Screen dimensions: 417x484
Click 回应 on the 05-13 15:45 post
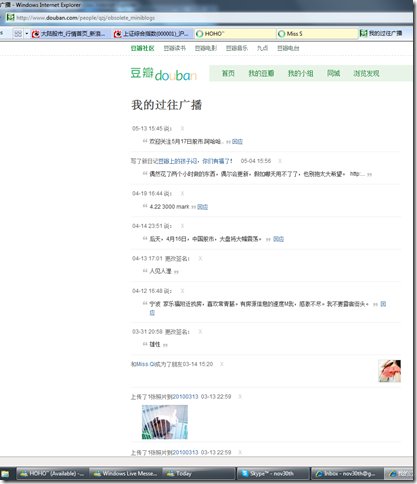tap(237, 142)
